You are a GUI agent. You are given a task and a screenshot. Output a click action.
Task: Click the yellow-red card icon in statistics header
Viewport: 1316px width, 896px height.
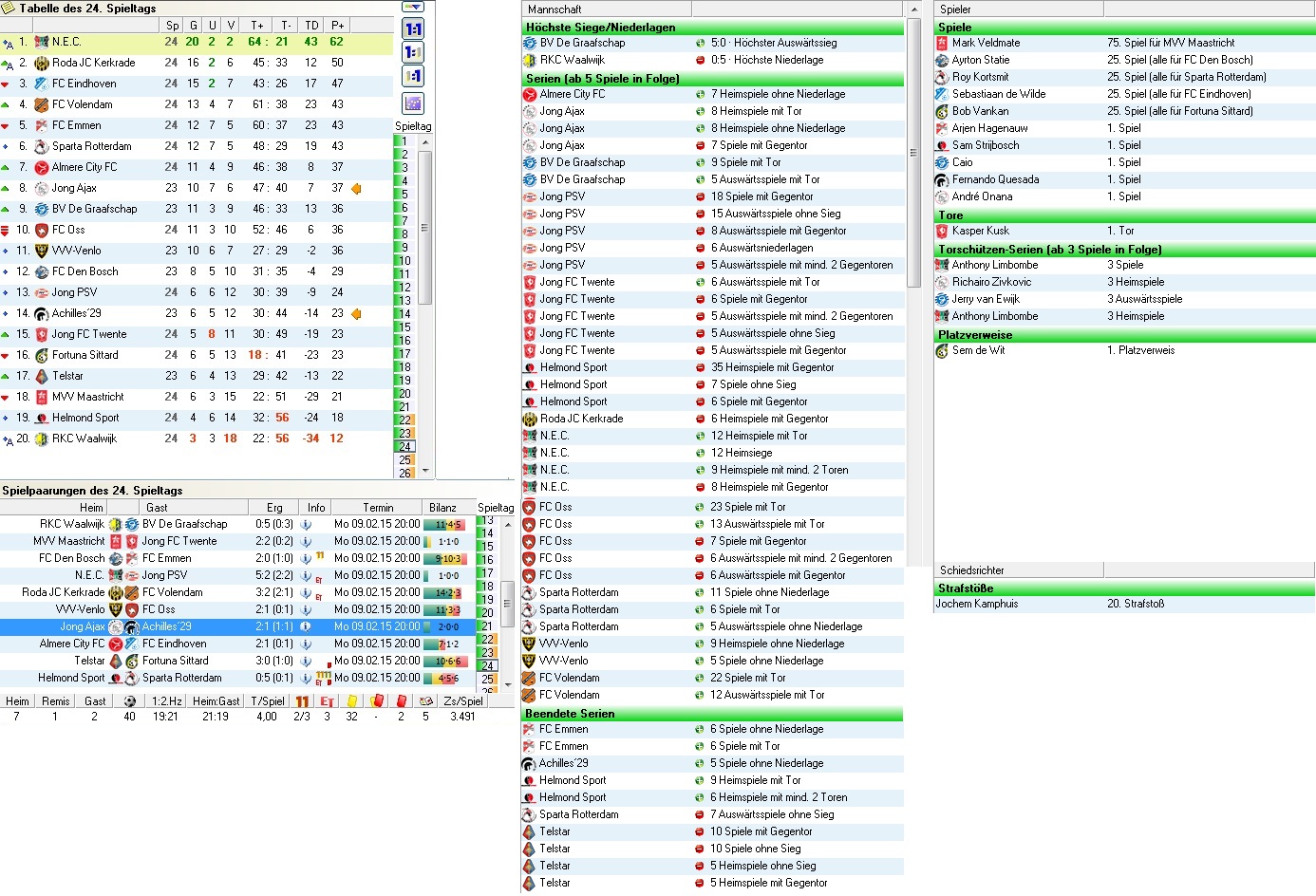[x=376, y=701]
